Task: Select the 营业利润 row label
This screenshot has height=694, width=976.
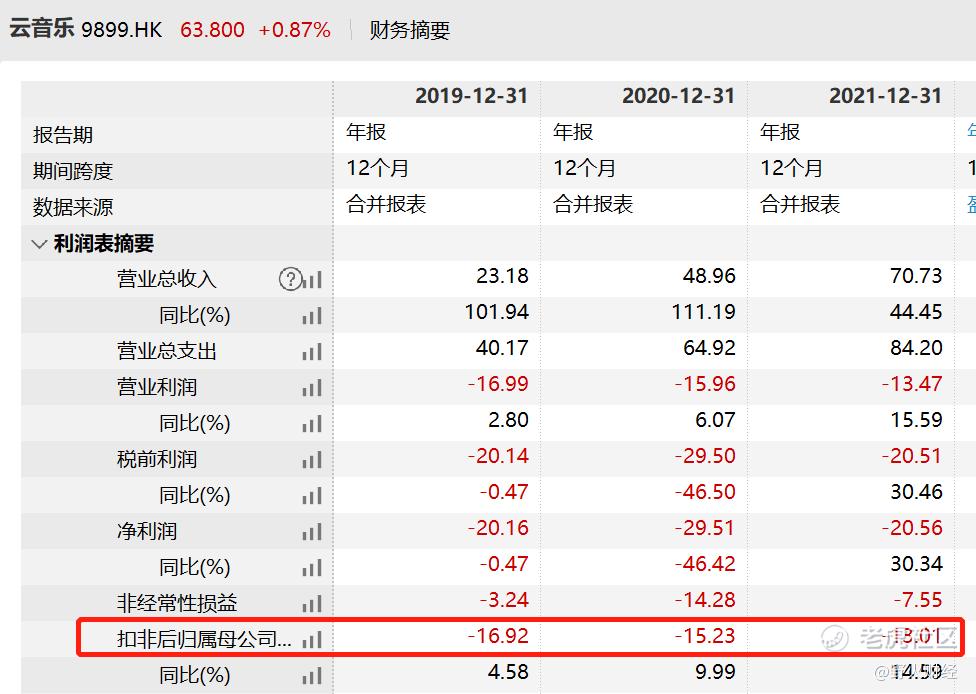Action: (x=157, y=387)
